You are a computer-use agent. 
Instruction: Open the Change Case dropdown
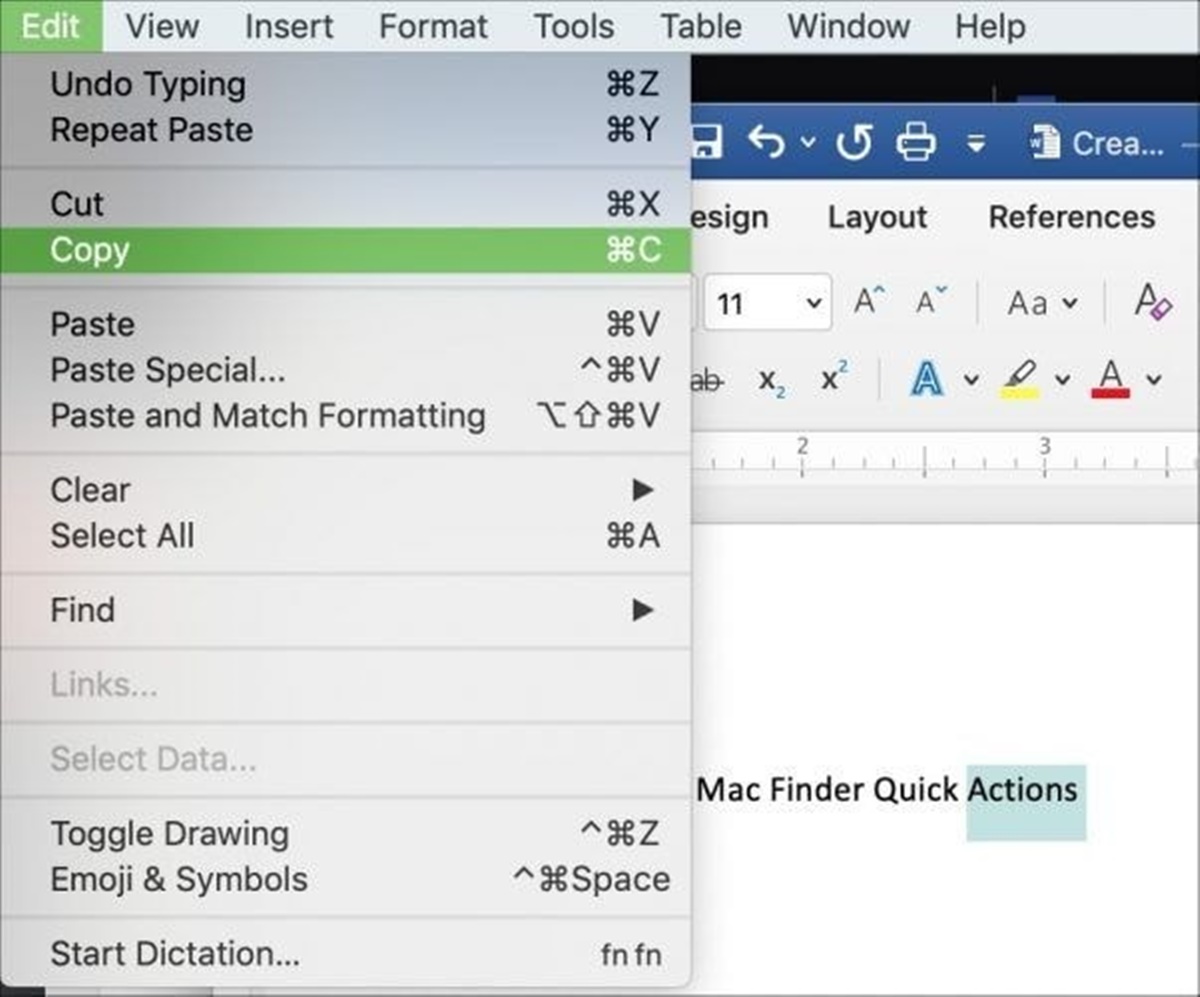pyautogui.click(x=1042, y=302)
